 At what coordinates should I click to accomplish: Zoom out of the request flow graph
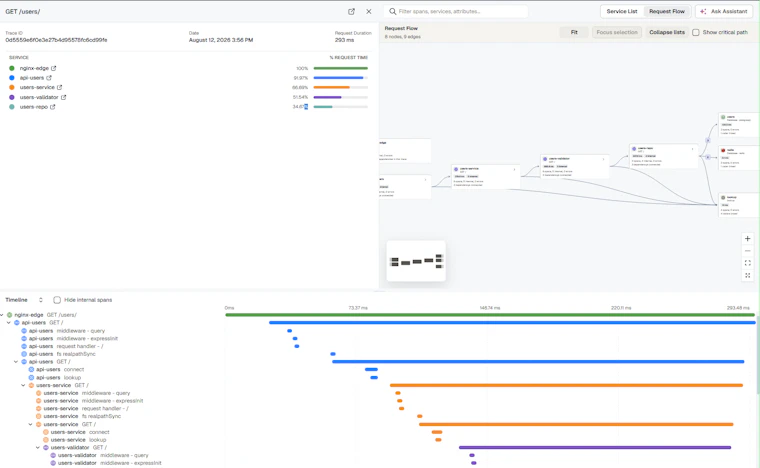click(x=747, y=251)
